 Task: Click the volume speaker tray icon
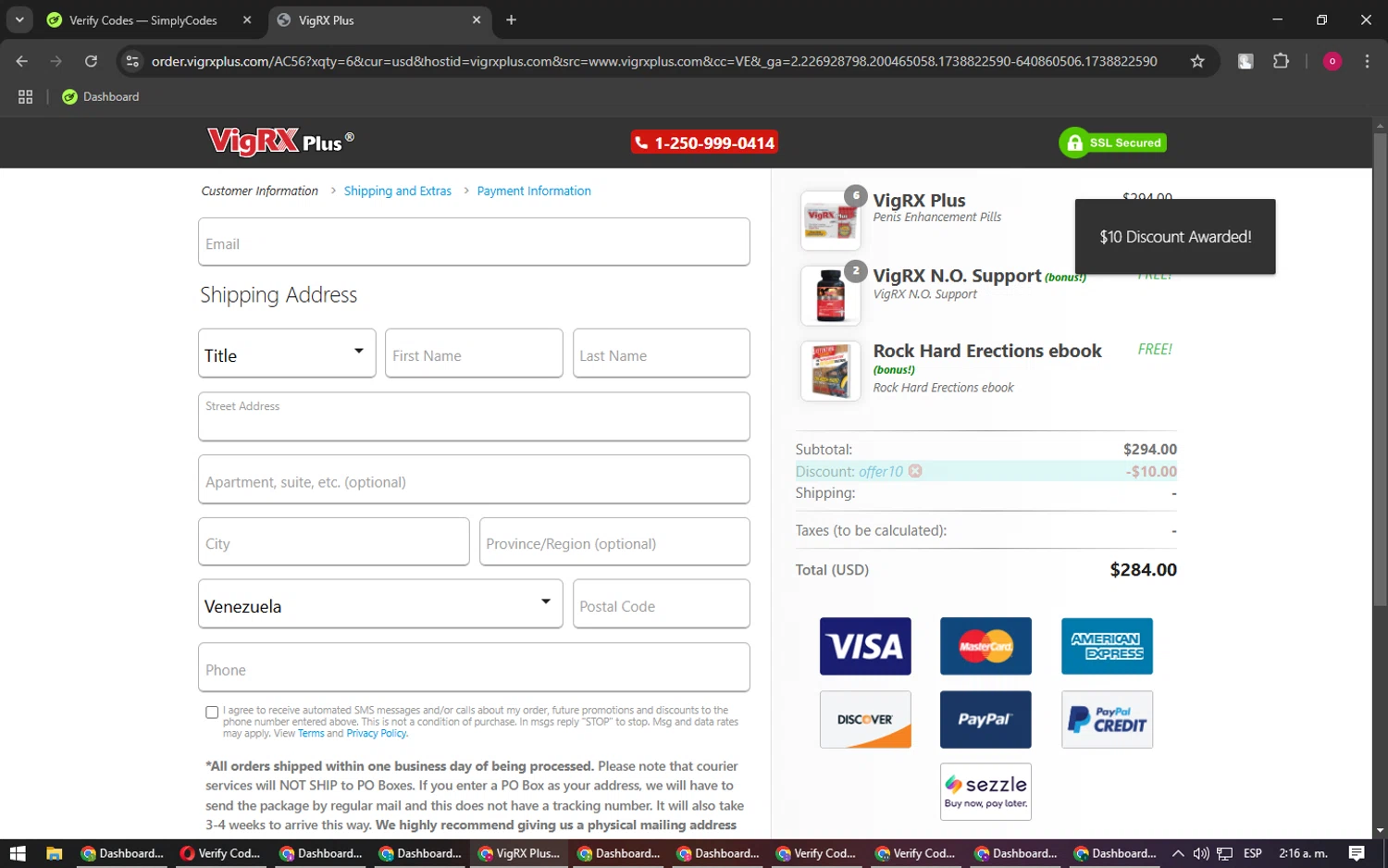coord(1201,853)
